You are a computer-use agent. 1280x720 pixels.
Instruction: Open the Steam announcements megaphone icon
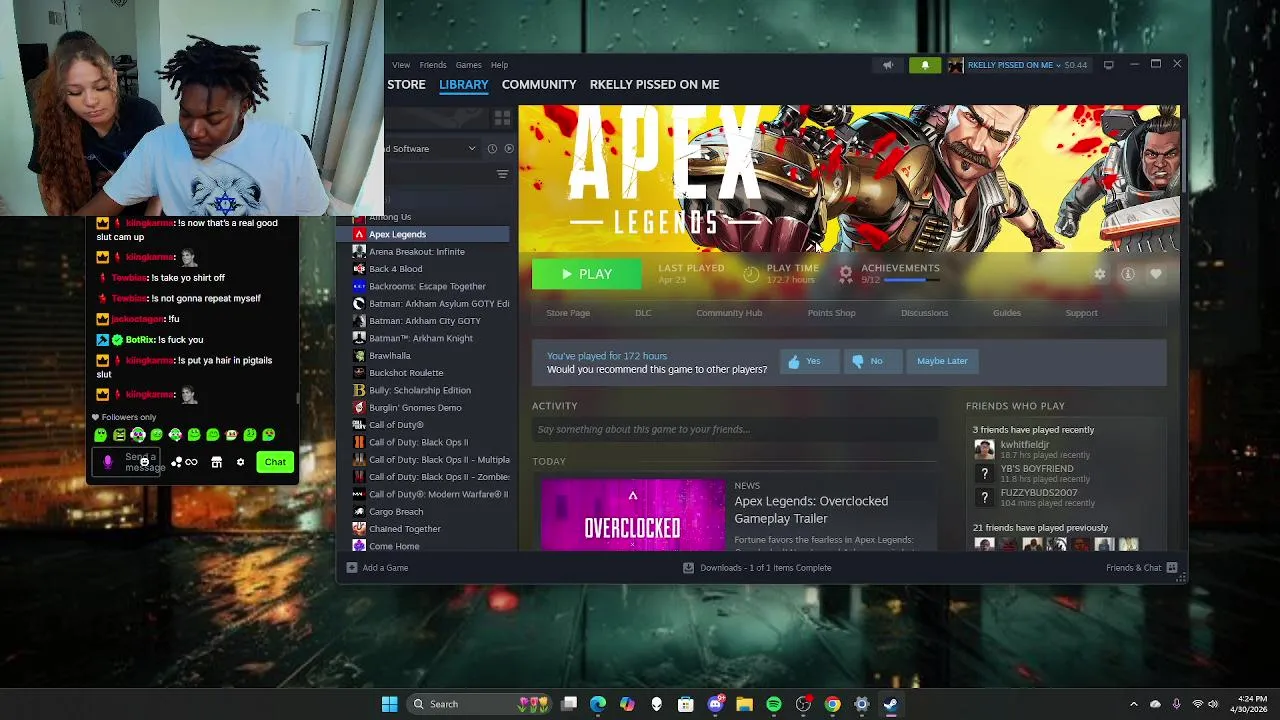coord(888,65)
